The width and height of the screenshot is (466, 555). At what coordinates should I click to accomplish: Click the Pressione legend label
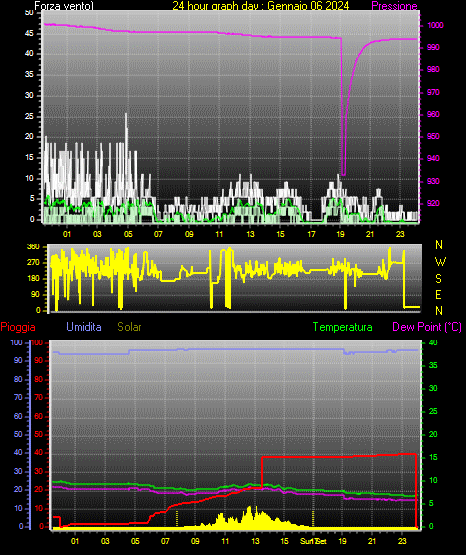[394, 6]
